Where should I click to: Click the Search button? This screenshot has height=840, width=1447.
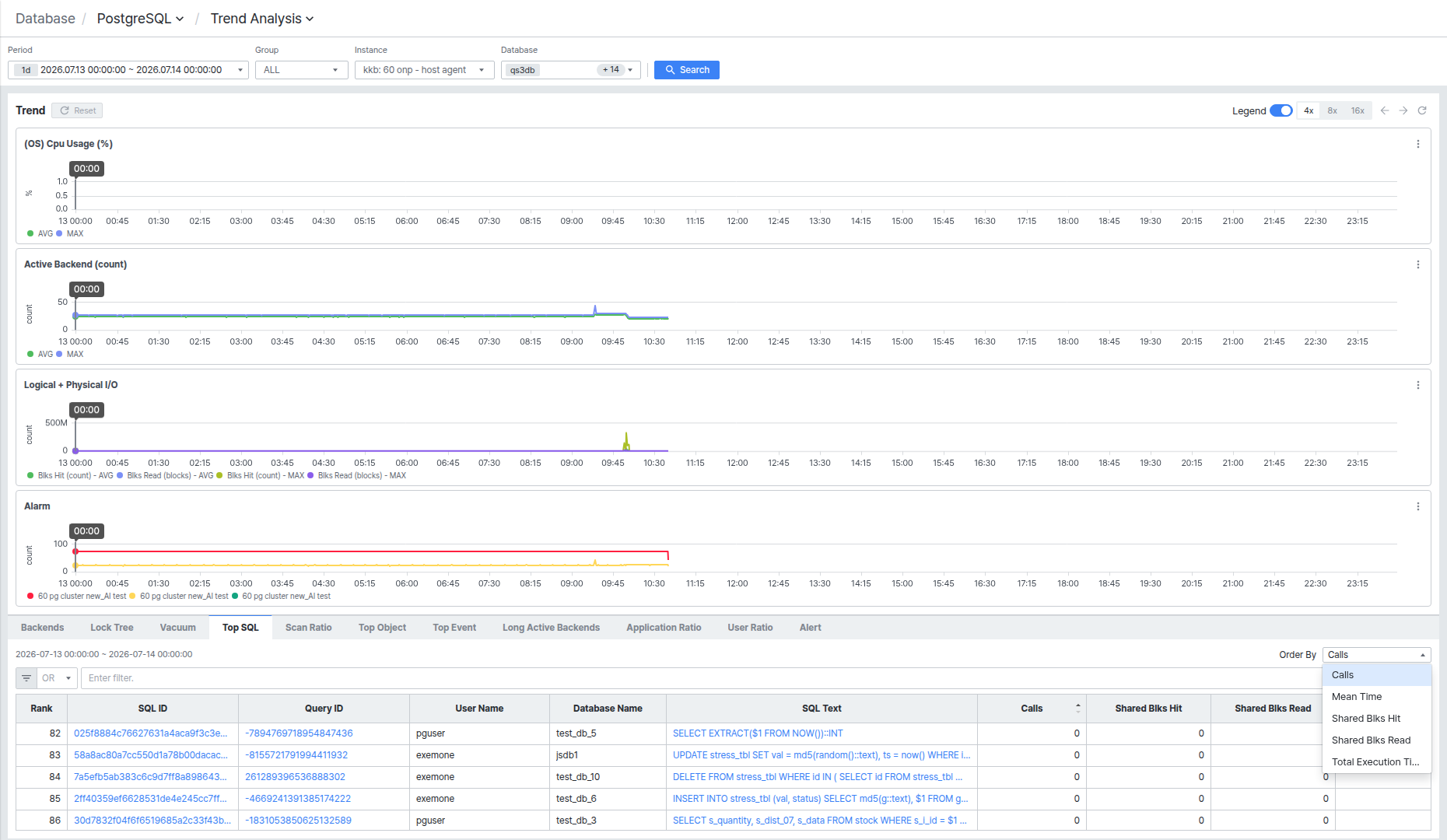687,70
